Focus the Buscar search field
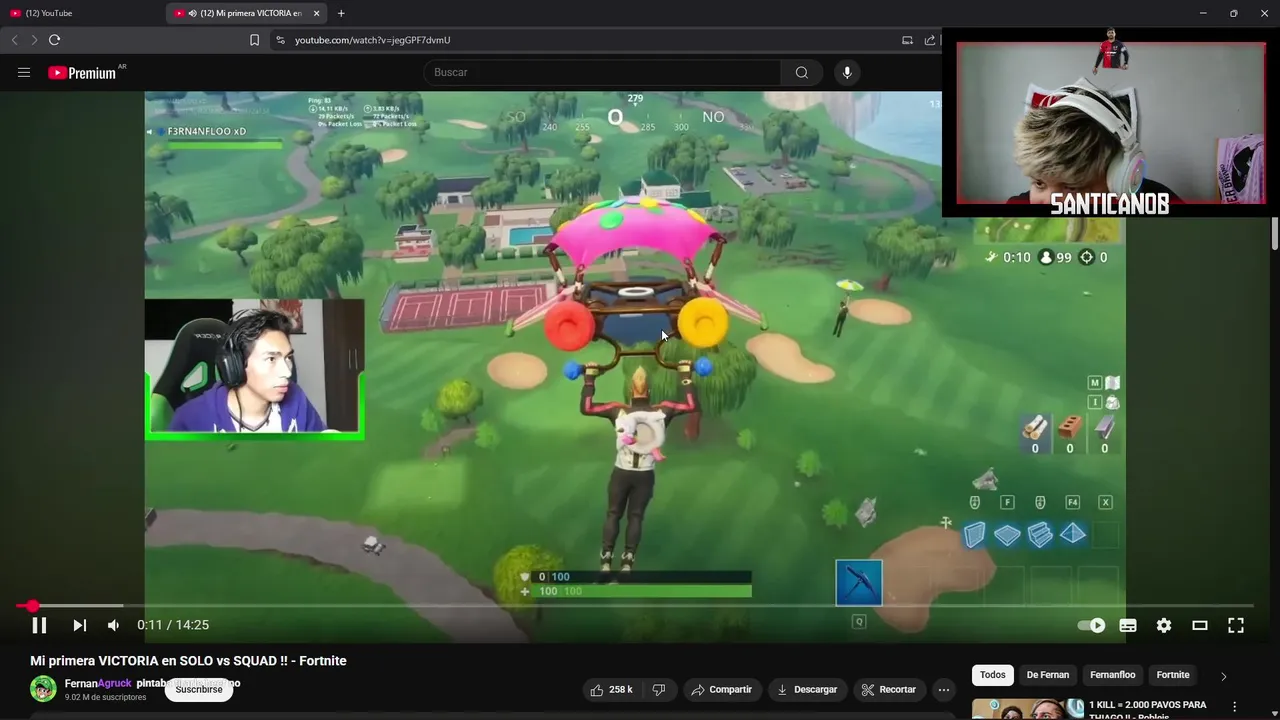This screenshot has width=1280, height=720. pos(602,72)
